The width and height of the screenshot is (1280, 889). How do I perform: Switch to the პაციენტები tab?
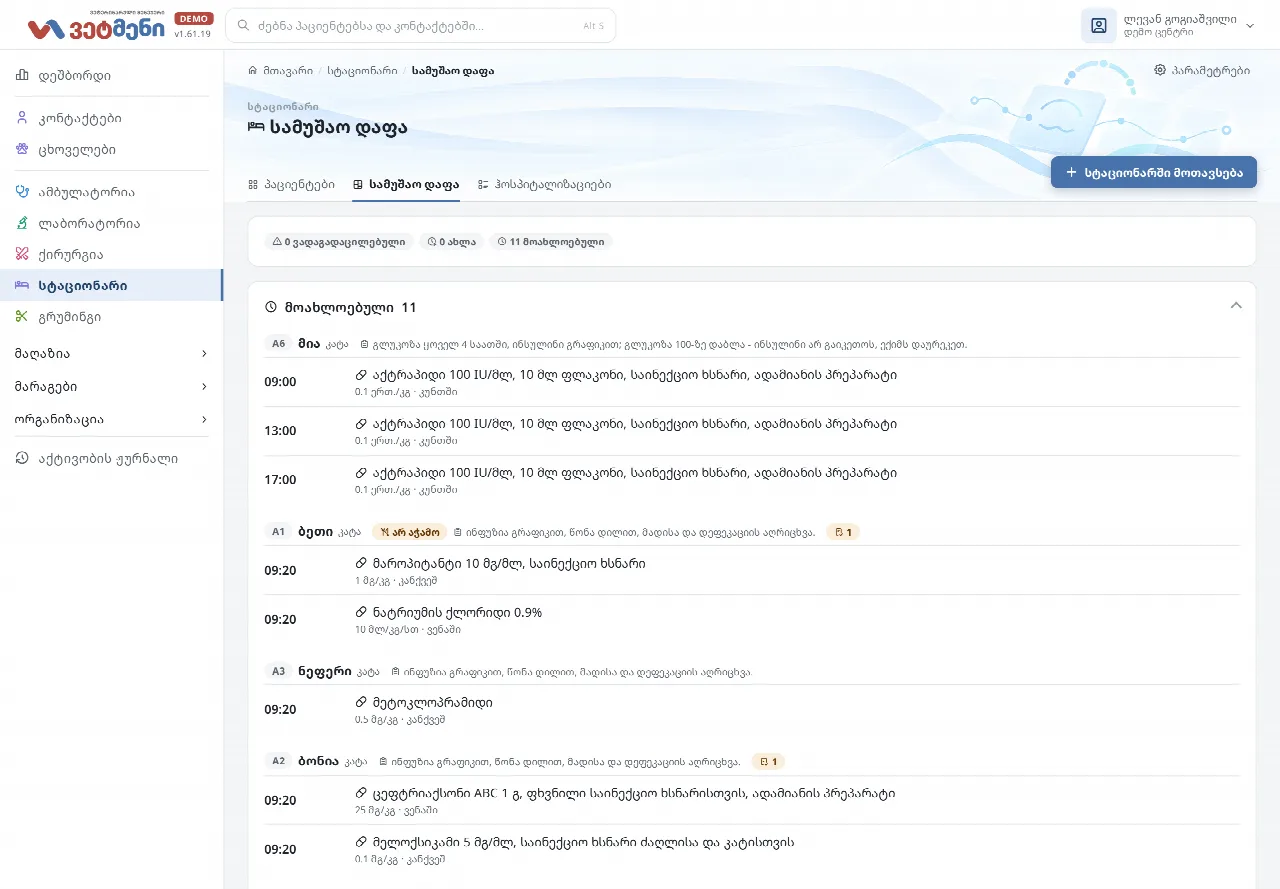coord(291,184)
